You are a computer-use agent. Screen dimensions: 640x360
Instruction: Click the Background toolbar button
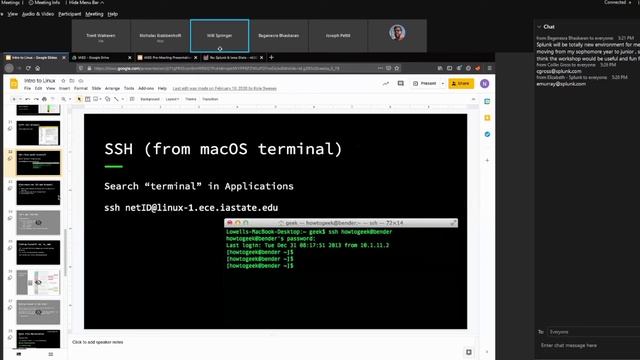pos(150,99)
